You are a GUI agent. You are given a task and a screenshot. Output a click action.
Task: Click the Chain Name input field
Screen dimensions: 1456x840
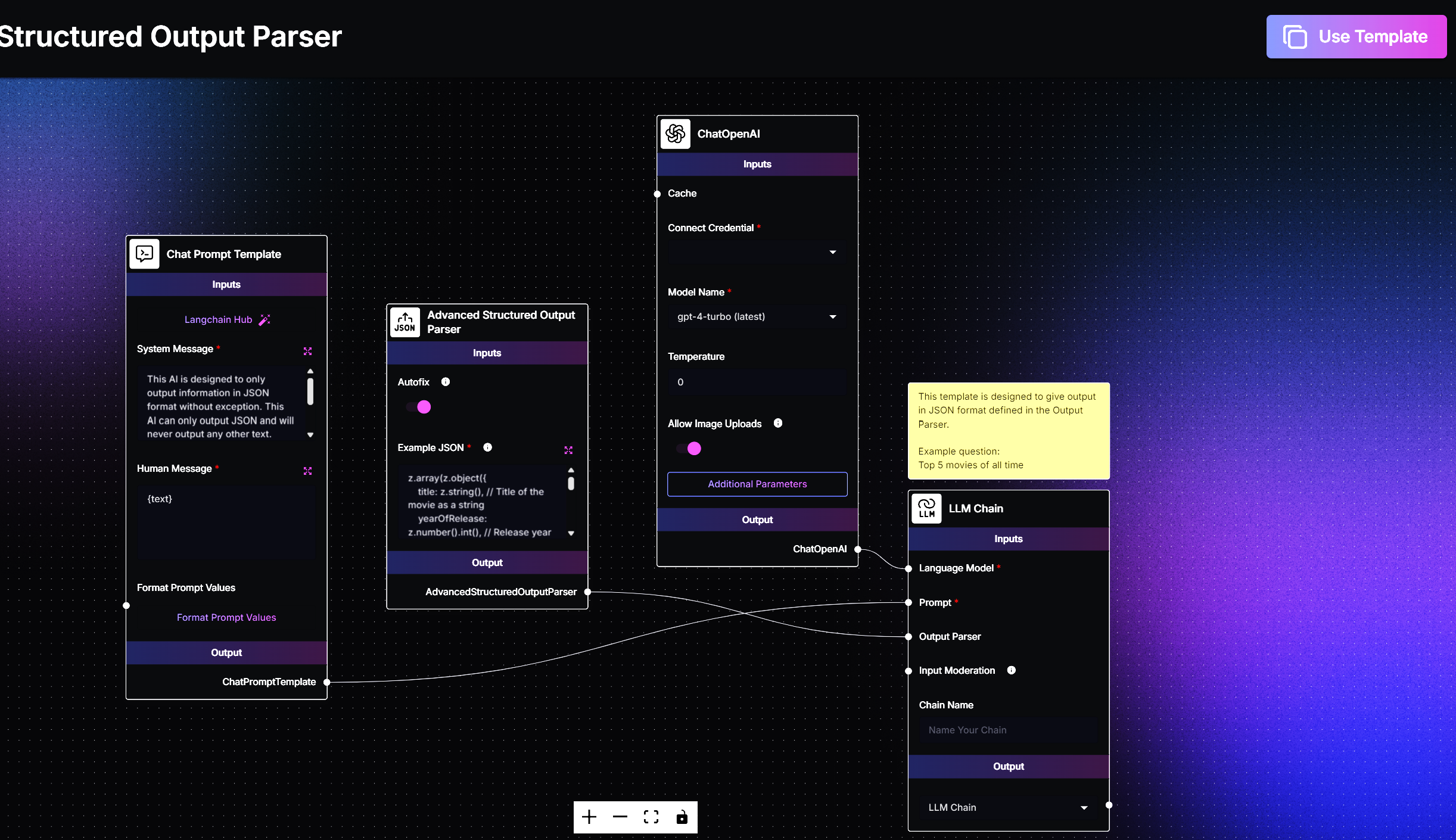click(x=1008, y=730)
